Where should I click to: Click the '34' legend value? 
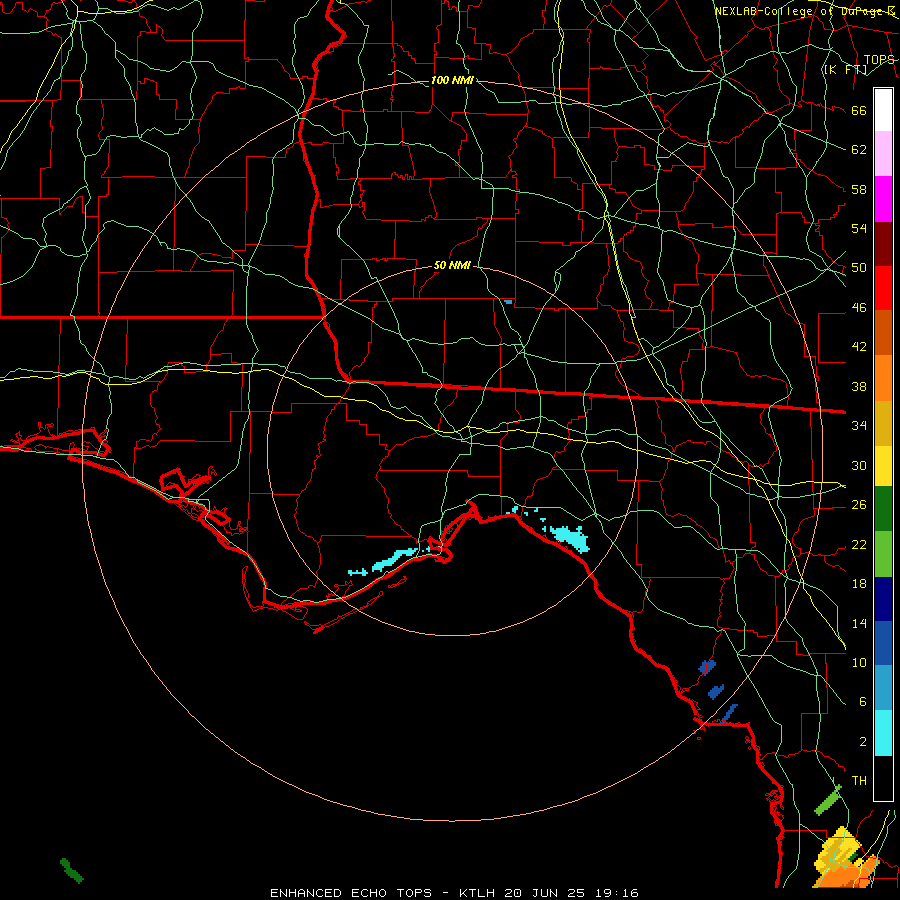[x=859, y=426]
